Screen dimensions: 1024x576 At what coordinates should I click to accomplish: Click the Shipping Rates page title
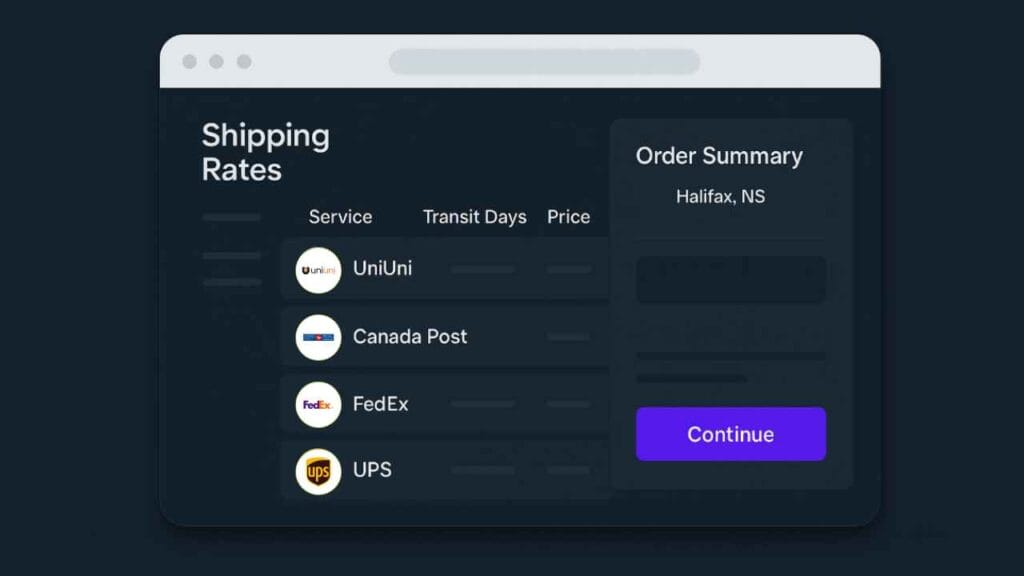pyautogui.click(x=265, y=152)
